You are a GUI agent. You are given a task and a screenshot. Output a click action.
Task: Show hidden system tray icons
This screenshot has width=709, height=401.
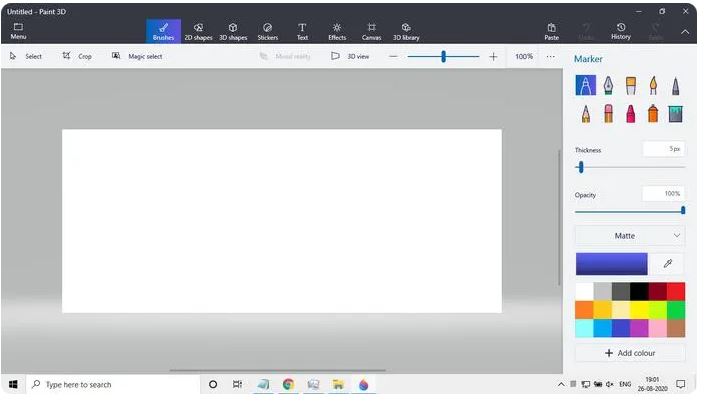click(561, 384)
